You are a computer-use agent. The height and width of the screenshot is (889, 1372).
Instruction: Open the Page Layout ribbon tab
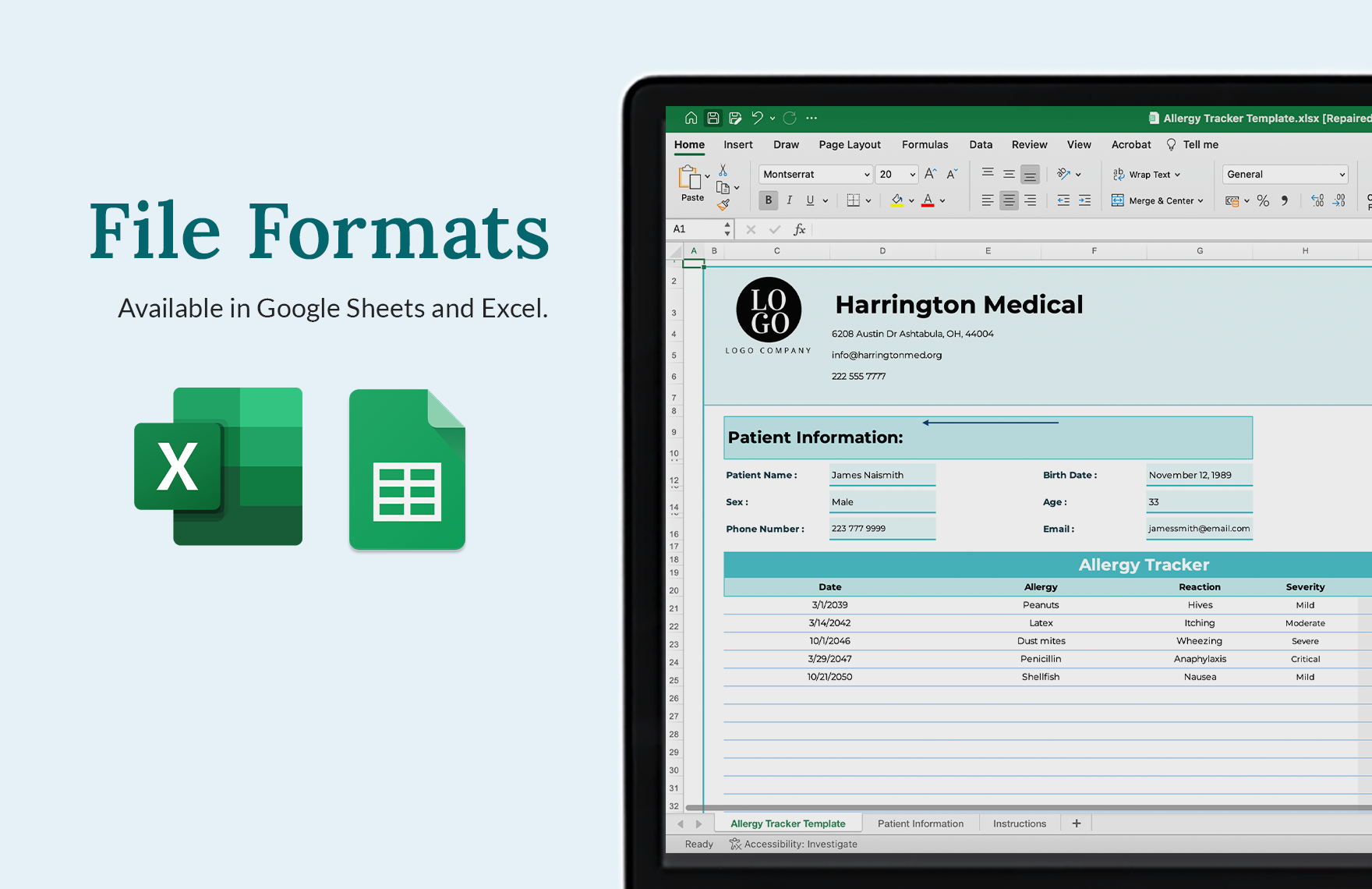click(850, 144)
